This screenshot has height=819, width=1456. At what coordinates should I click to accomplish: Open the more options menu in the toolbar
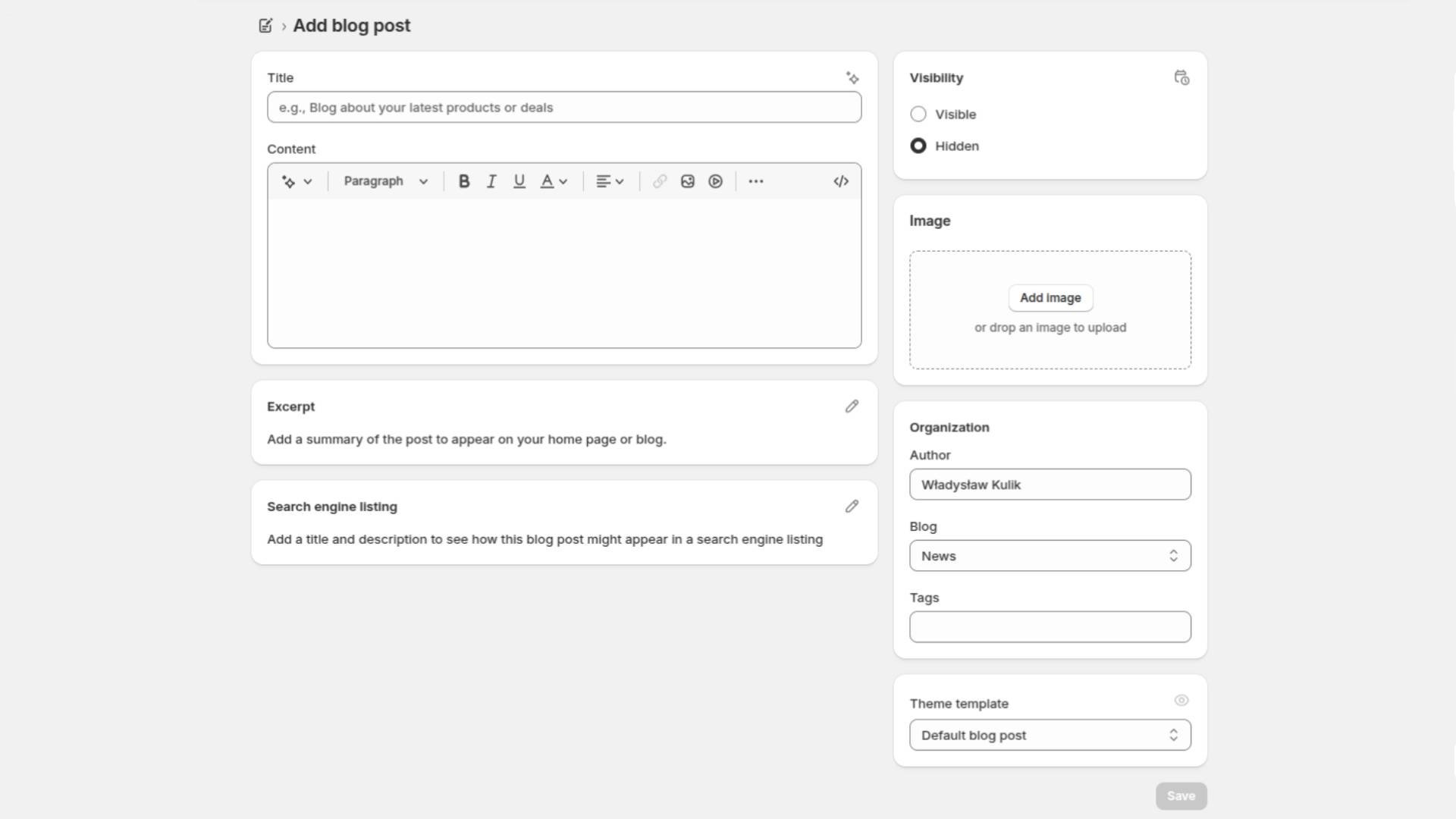[x=755, y=181]
